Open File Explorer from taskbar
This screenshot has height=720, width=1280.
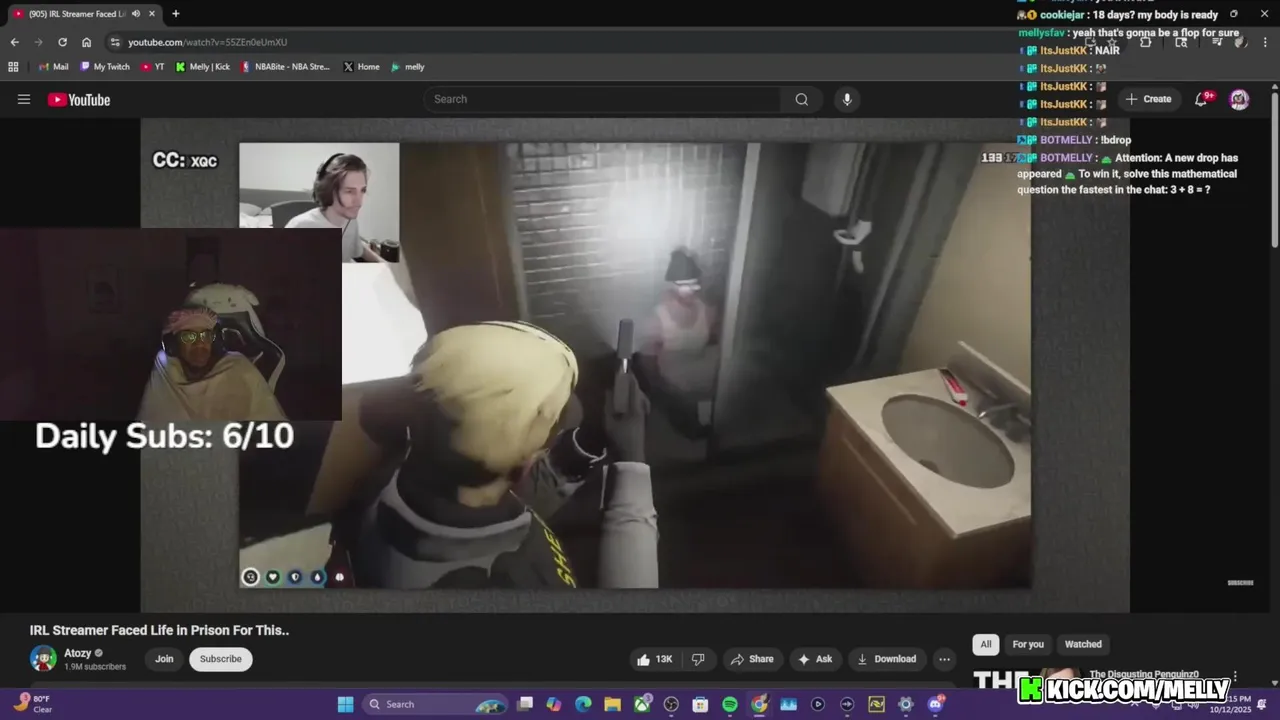(612, 704)
